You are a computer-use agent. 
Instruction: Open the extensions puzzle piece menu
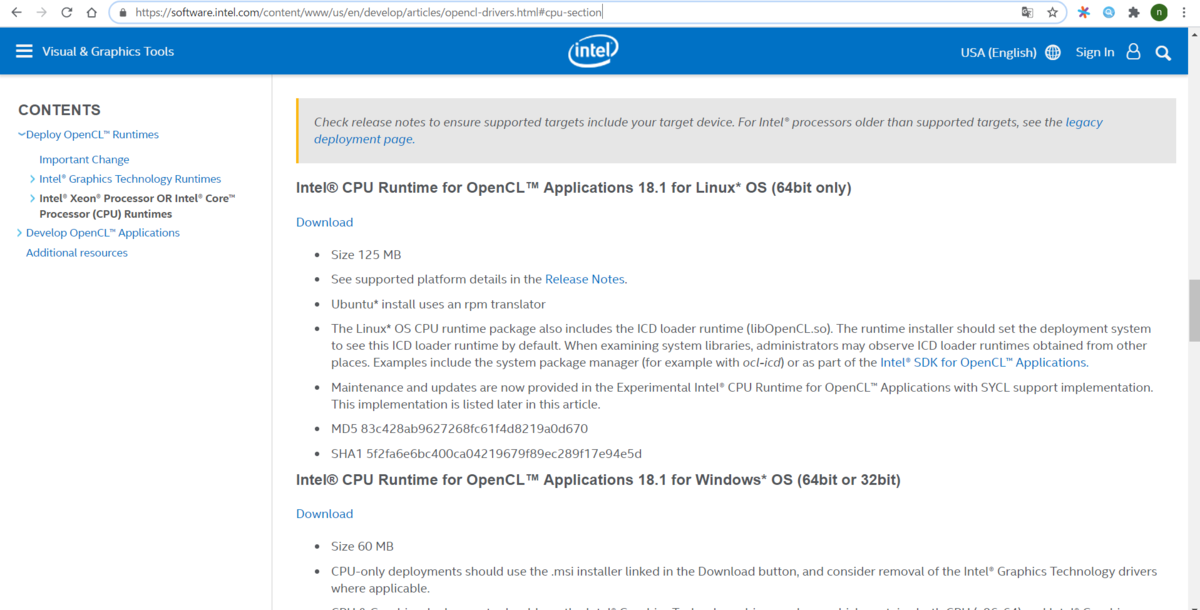(1134, 13)
